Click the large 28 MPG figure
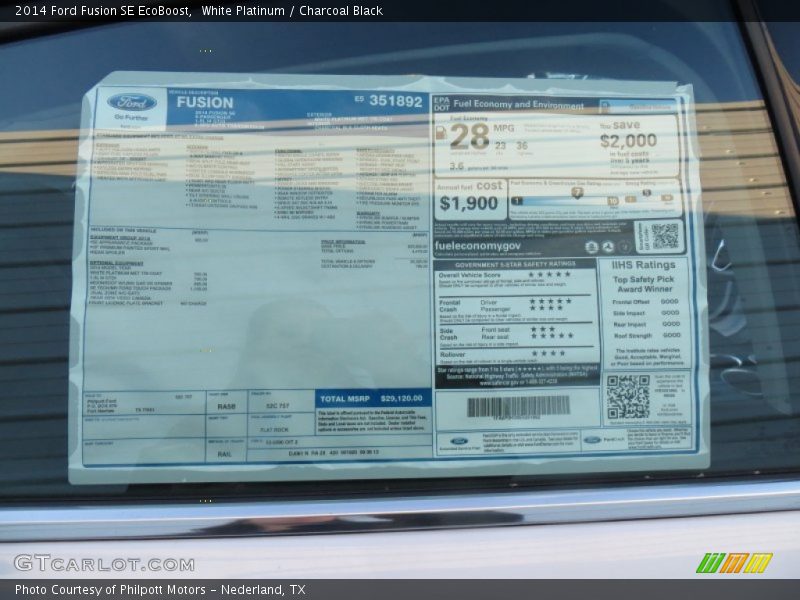The width and height of the screenshot is (800, 600). point(470,137)
